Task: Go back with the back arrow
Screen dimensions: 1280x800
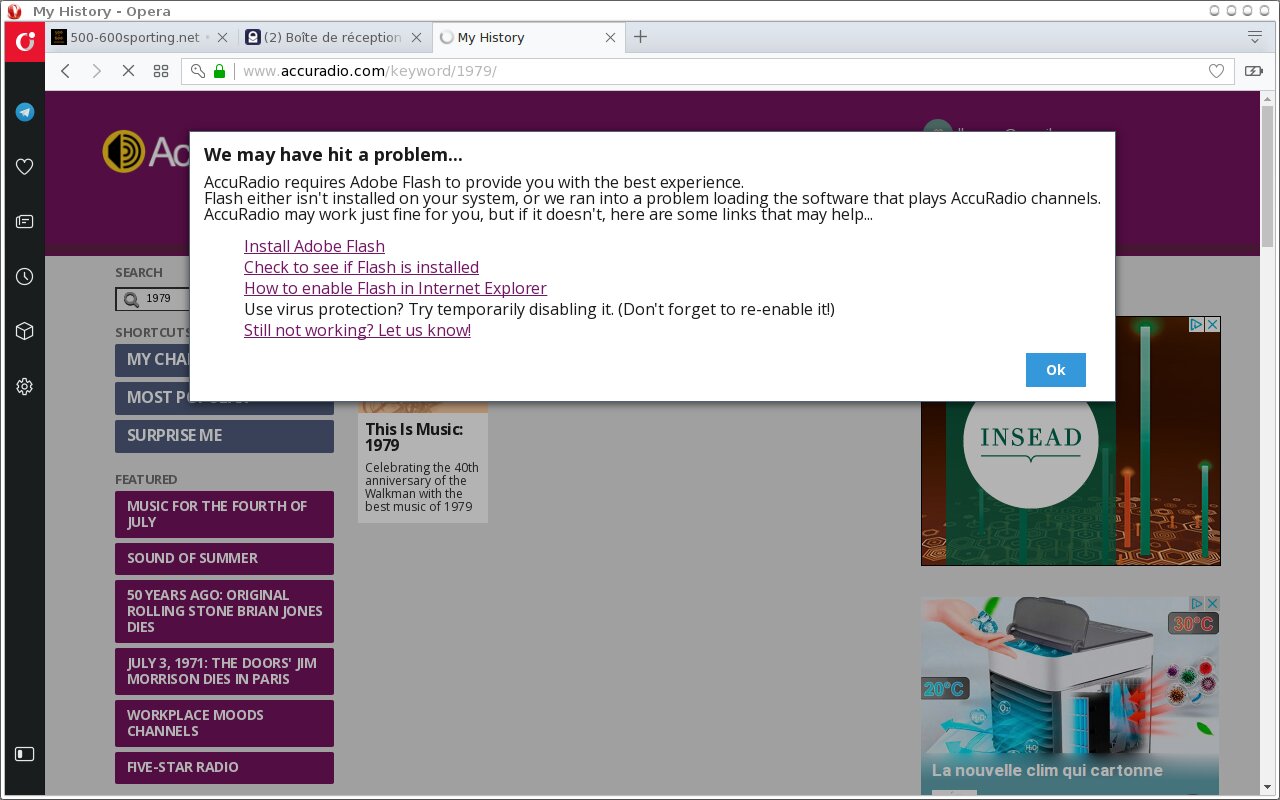Action: click(x=66, y=71)
